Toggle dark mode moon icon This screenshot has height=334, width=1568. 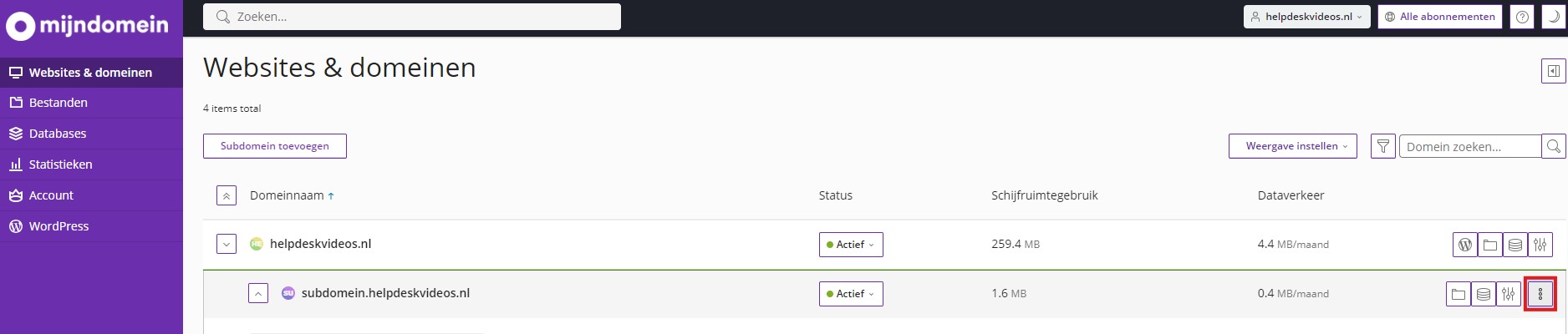1553,17
